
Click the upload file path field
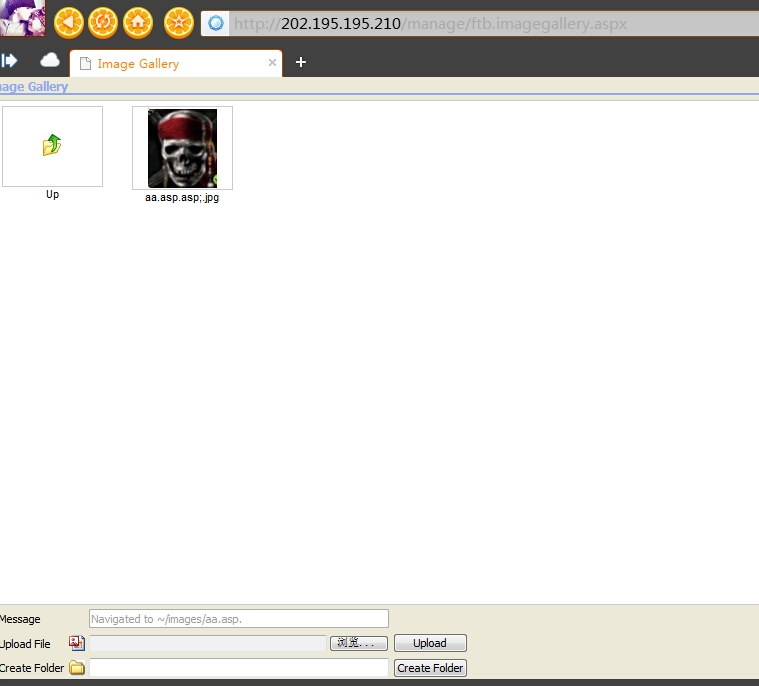coord(208,643)
